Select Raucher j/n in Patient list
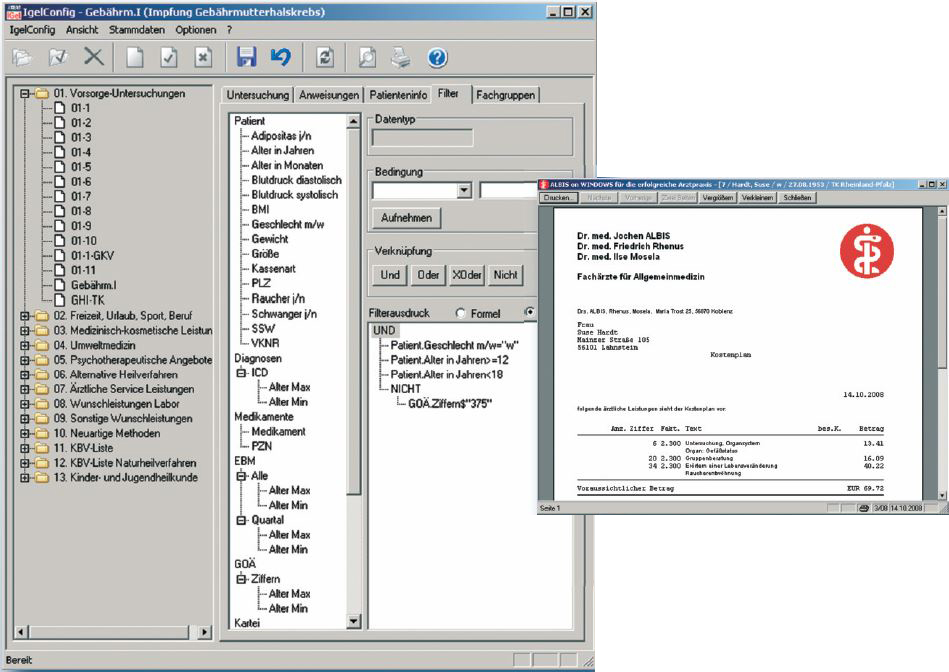The width and height of the screenshot is (949, 672). click(x=278, y=299)
